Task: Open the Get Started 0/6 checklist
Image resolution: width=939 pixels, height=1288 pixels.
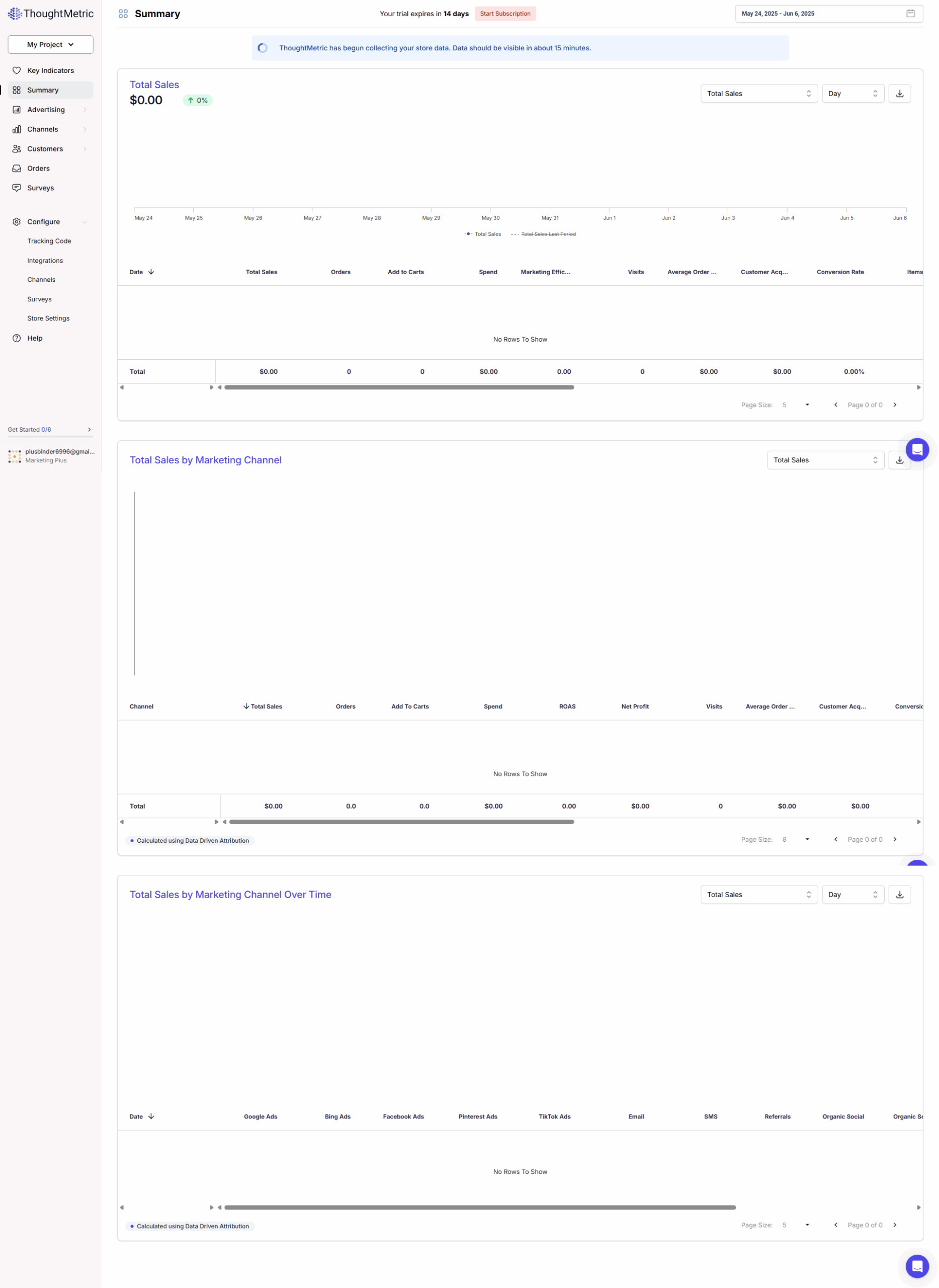Action: tap(49, 430)
